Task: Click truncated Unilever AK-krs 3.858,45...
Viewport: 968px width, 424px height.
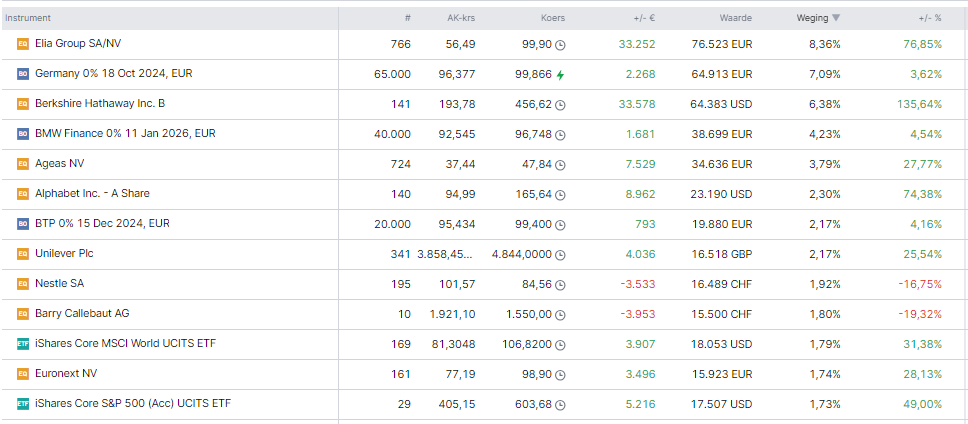Action: click(x=446, y=254)
